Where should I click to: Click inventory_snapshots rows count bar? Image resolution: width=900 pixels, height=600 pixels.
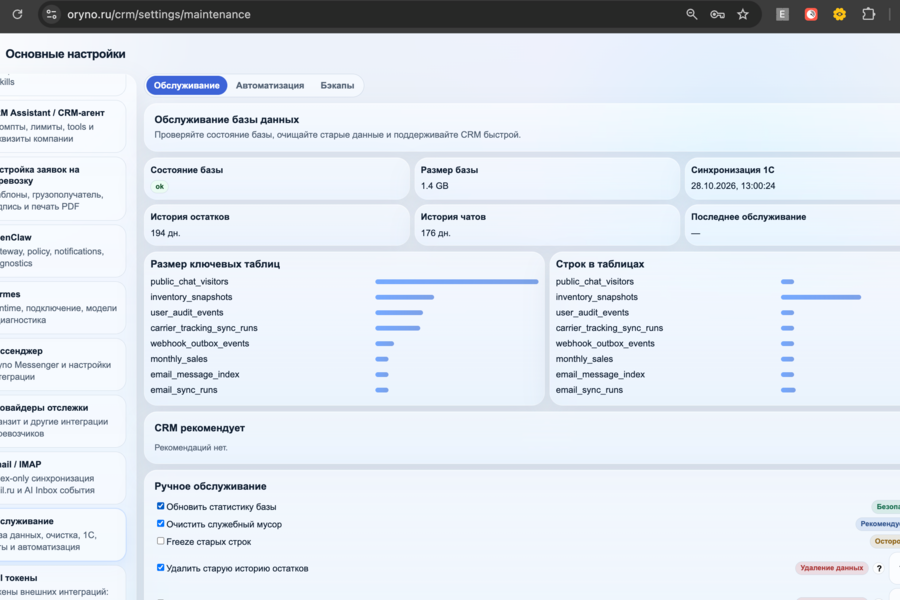(x=821, y=297)
